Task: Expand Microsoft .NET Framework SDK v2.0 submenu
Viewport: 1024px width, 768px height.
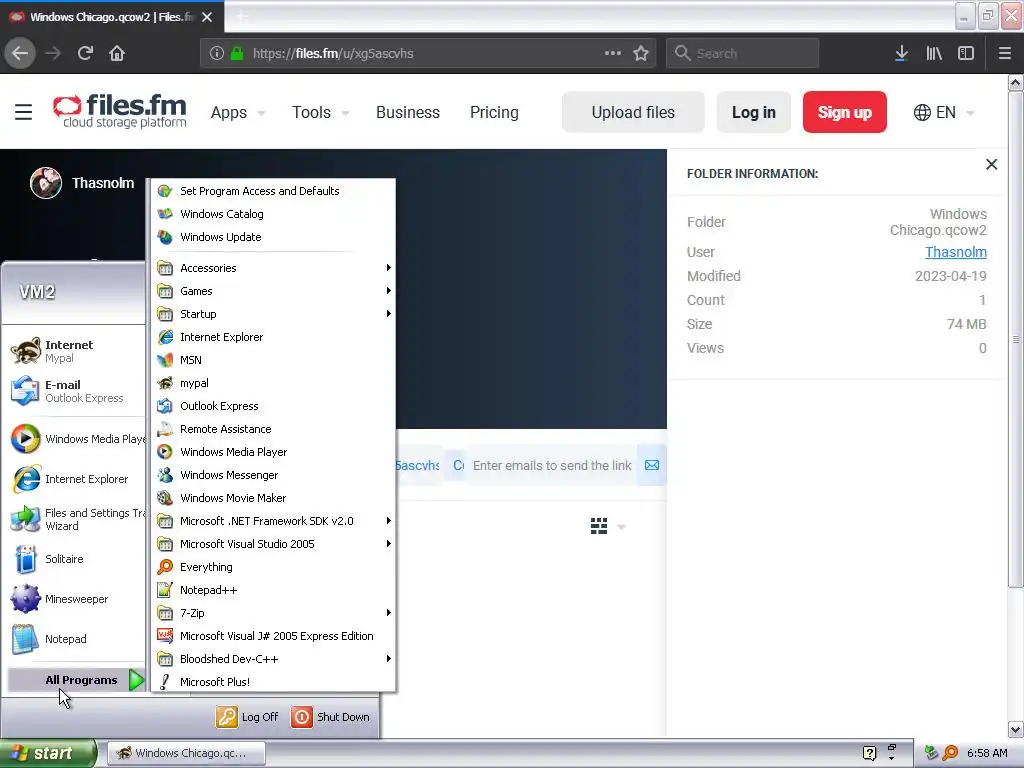Action: (274, 520)
